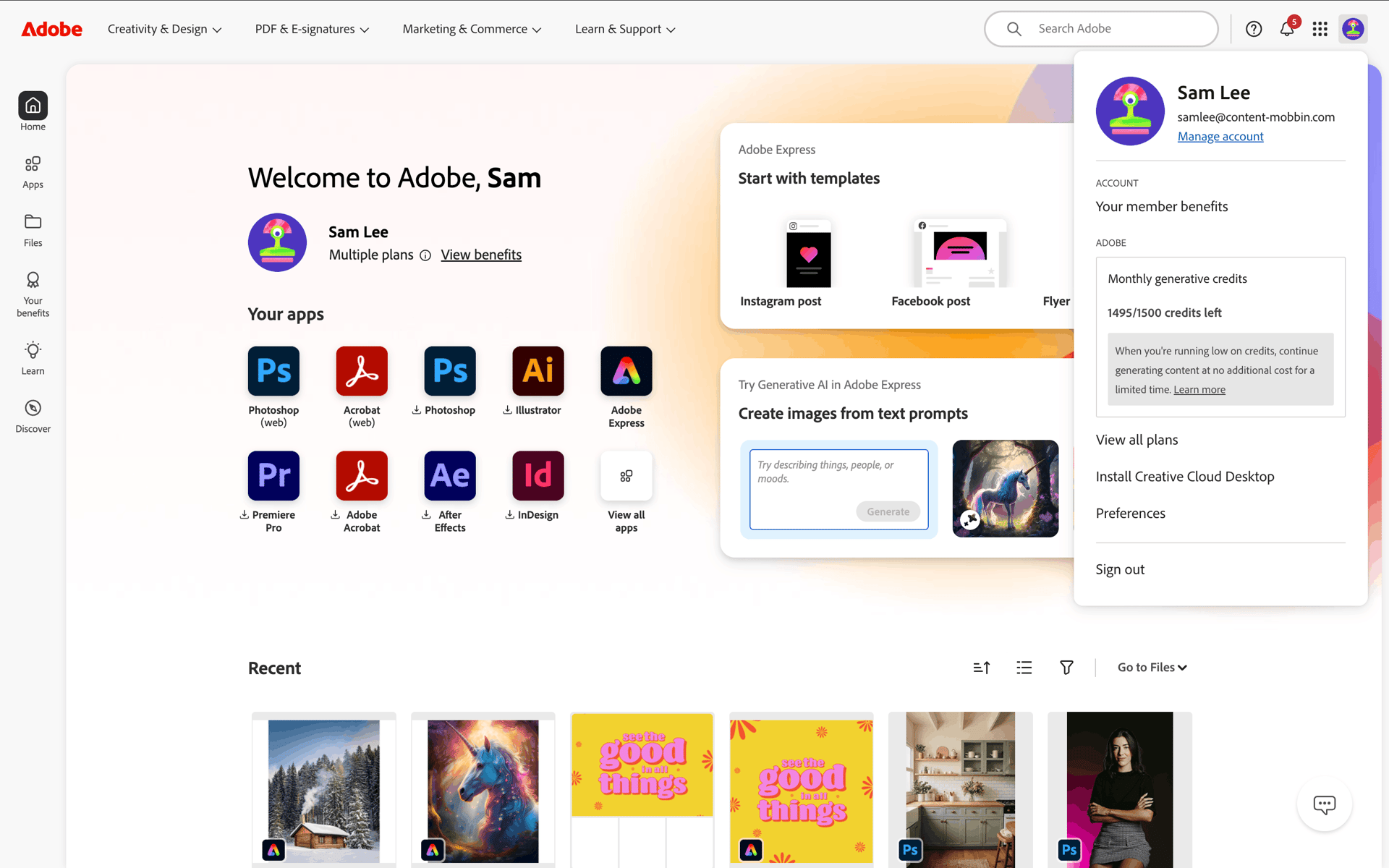The width and height of the screenshot is (1389, 868).
Task: Click the Search Adobe field
Action: 1101,29
